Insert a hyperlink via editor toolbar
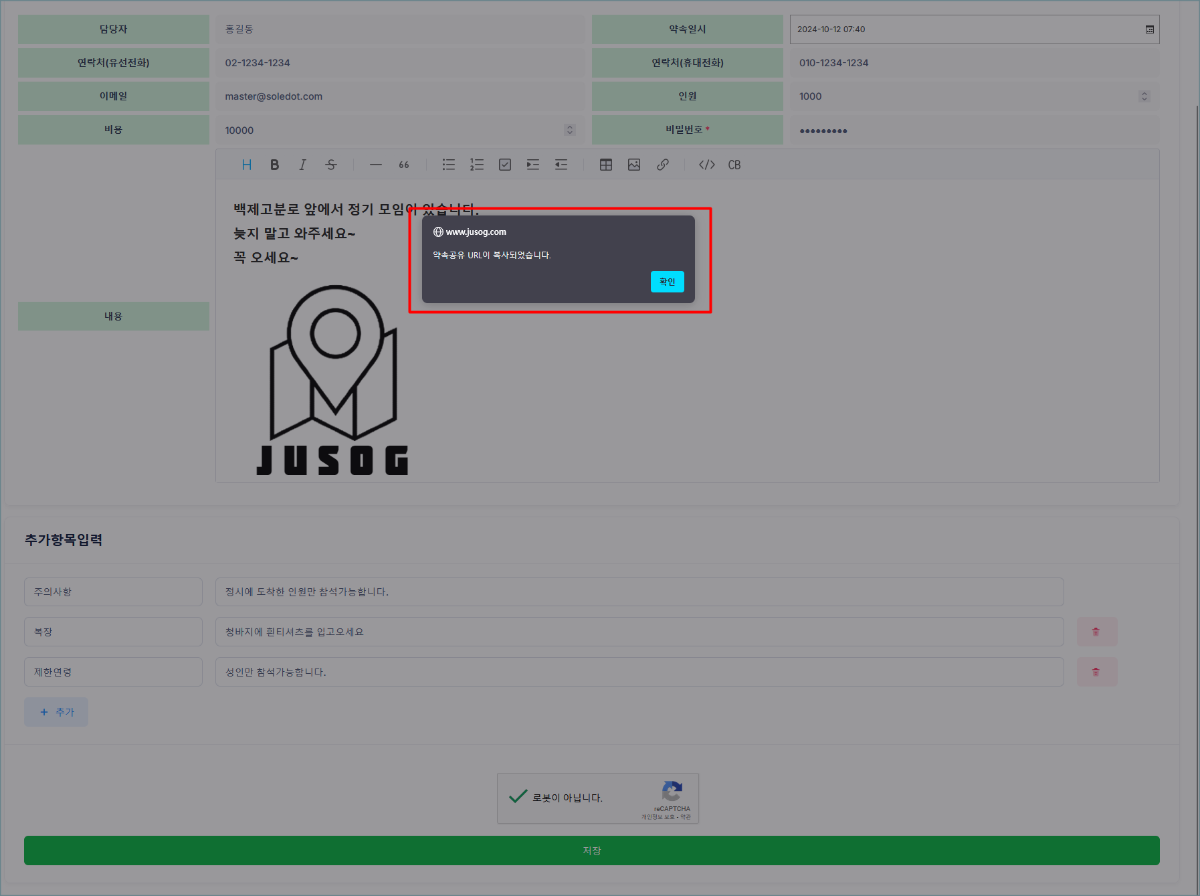Viewport: 1200px width, 896px height. tap(662, 165)
